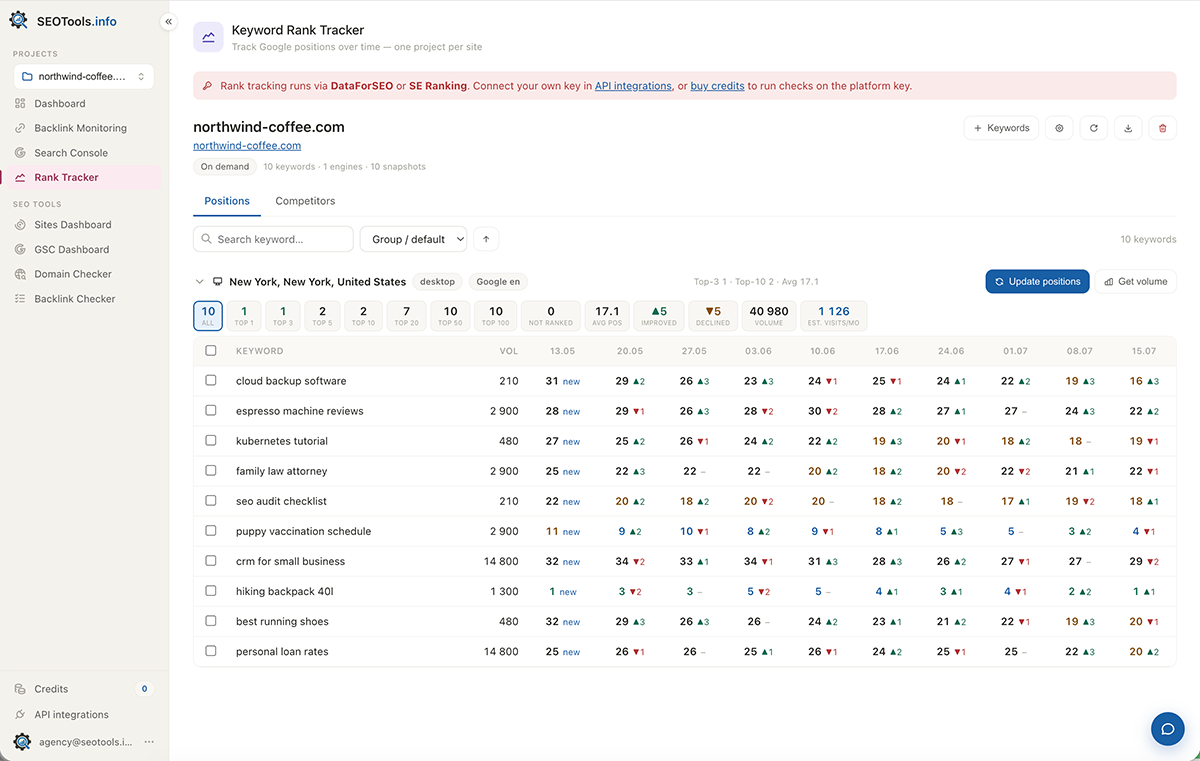Open Search Console in the sidebar
The height and width of the screenshot is (761, 1200).
point(81,153)
